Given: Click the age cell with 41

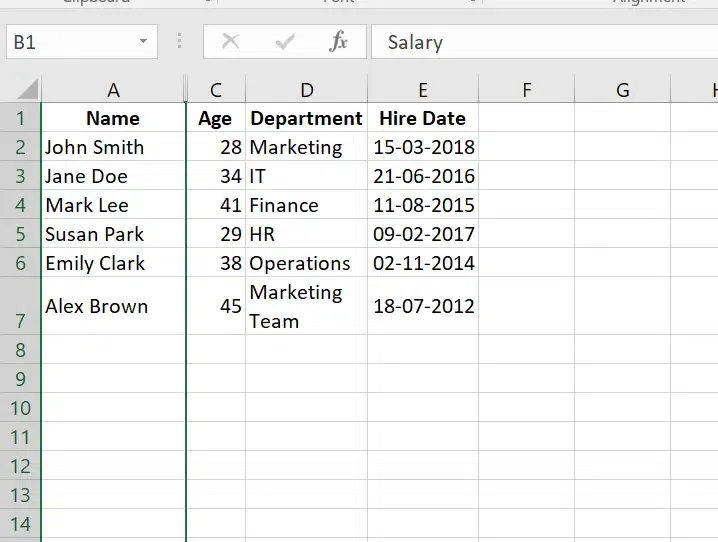Looking at the screenshot, I should point(216,205).
